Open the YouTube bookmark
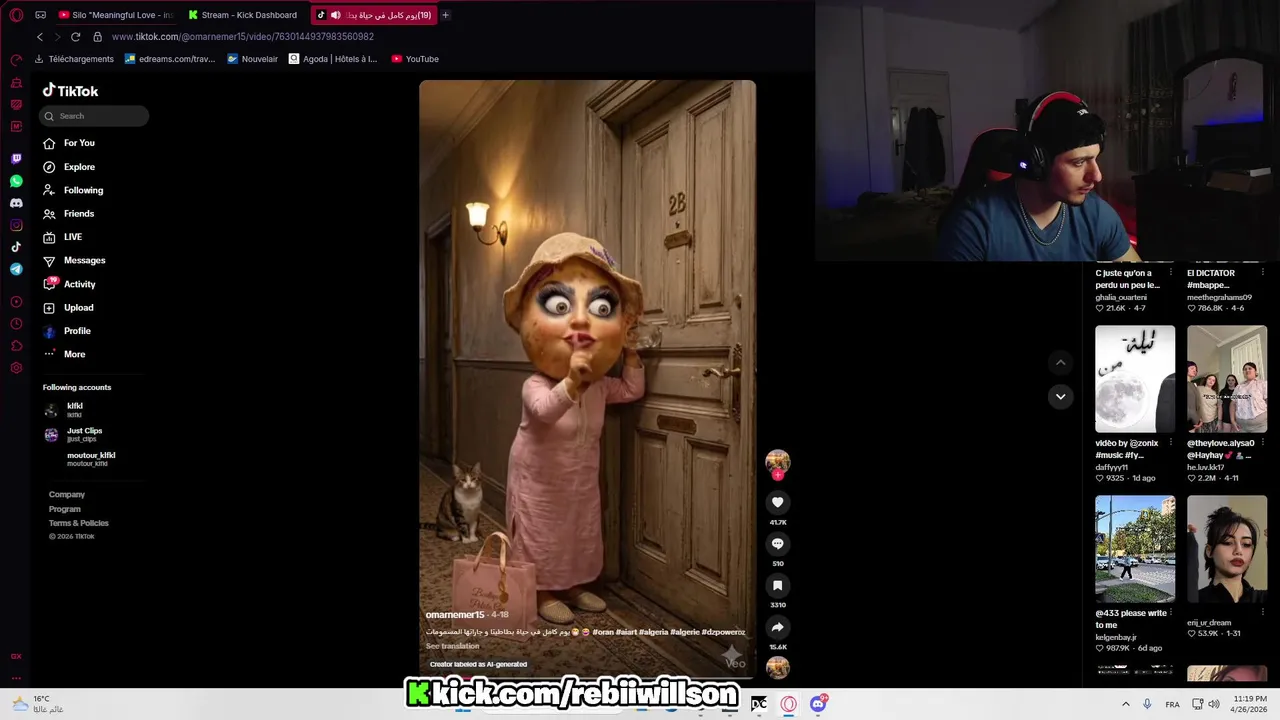 click(x=415, y=59)
